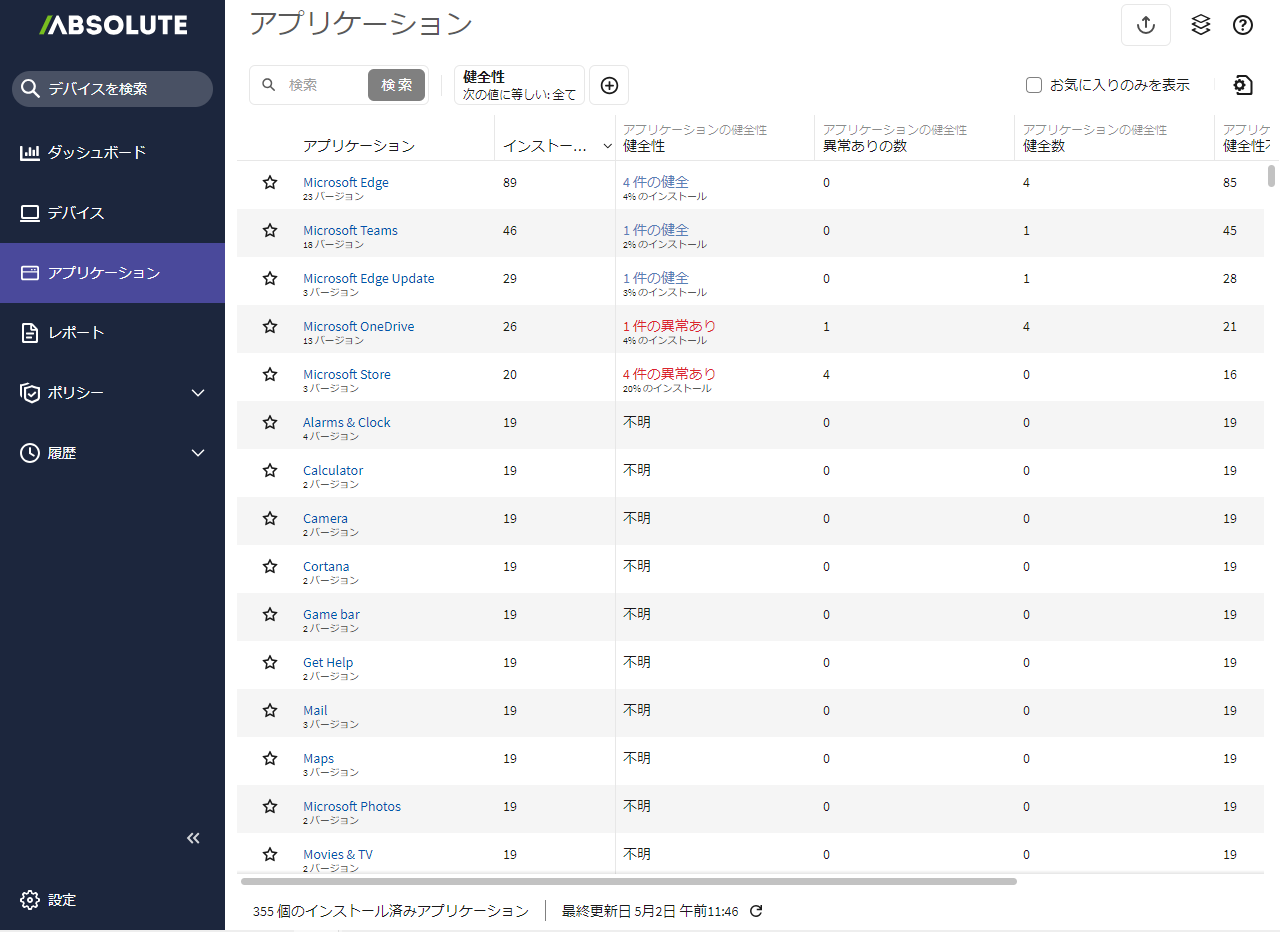This screenshot has width=1280, height=932.
Task: Click the vertical scrollbar thumb
Action: click(x=1272, y=176)
